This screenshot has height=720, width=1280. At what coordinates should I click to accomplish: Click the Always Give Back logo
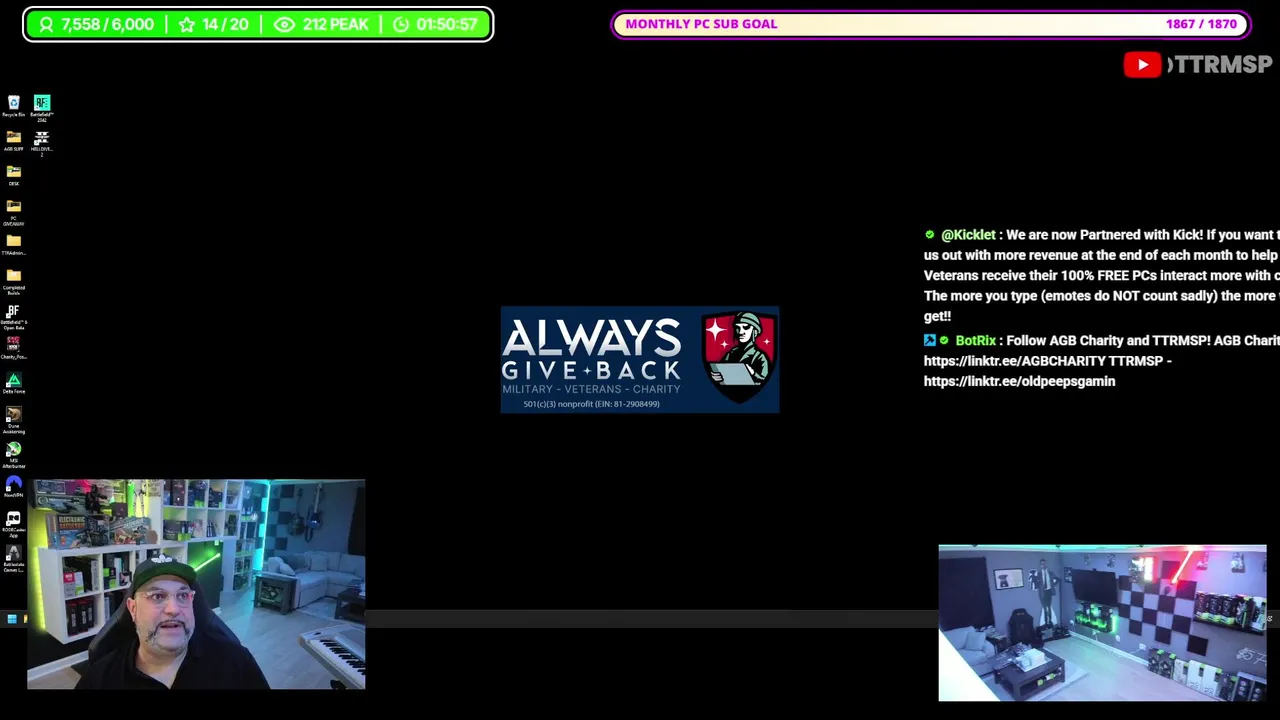pyautogui.click(x=640, y=360)
